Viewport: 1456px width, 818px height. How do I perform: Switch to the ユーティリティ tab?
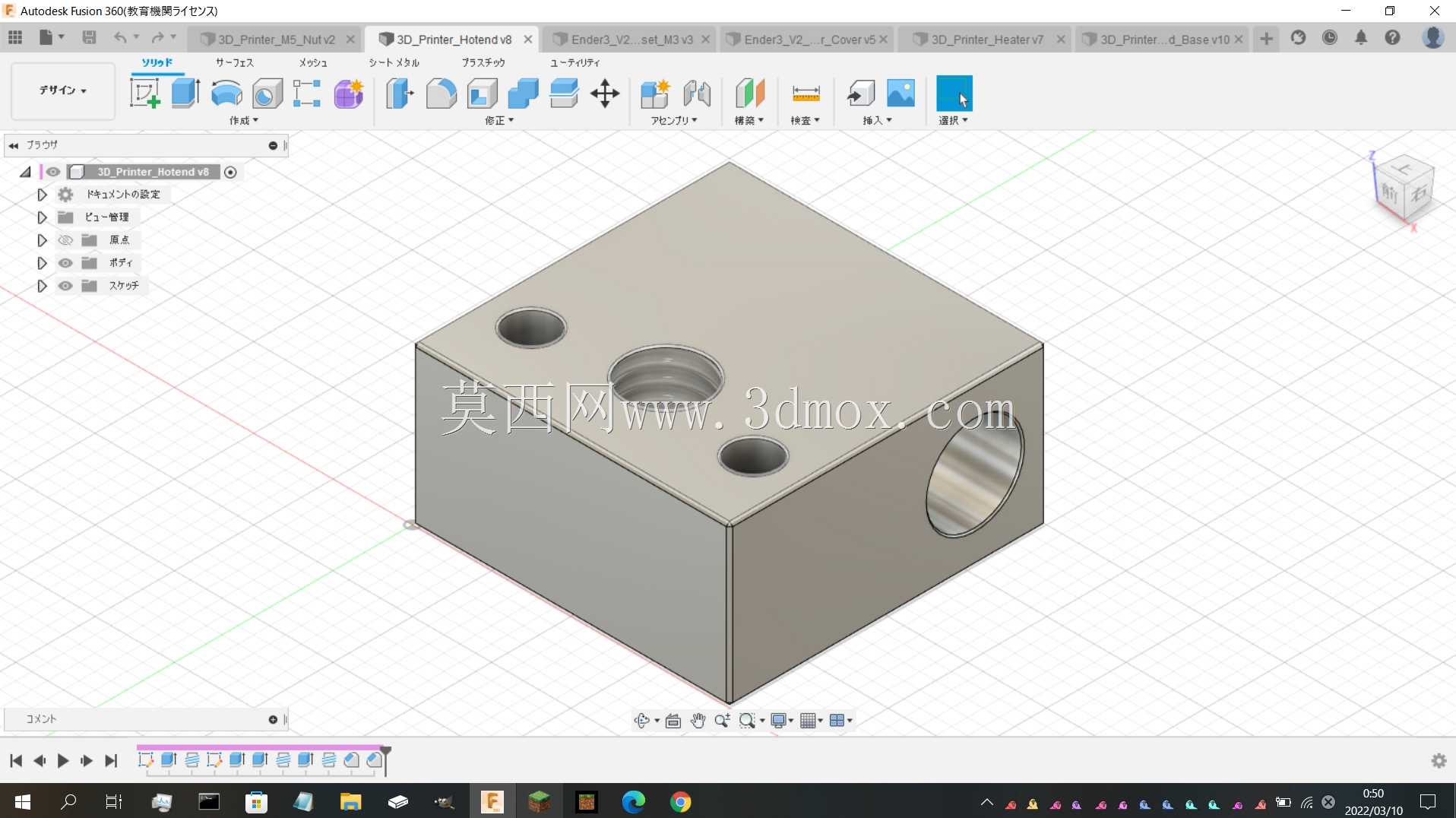574,62
